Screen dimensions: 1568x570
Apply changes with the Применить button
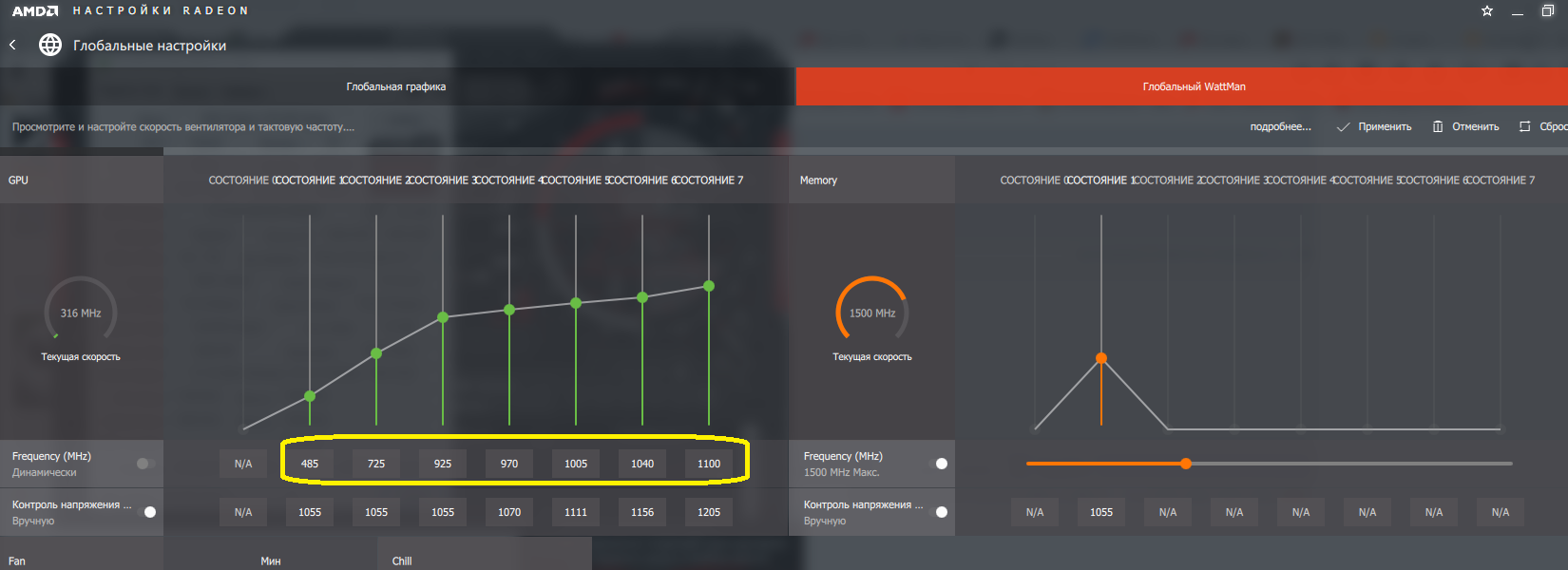[1374, 126]
